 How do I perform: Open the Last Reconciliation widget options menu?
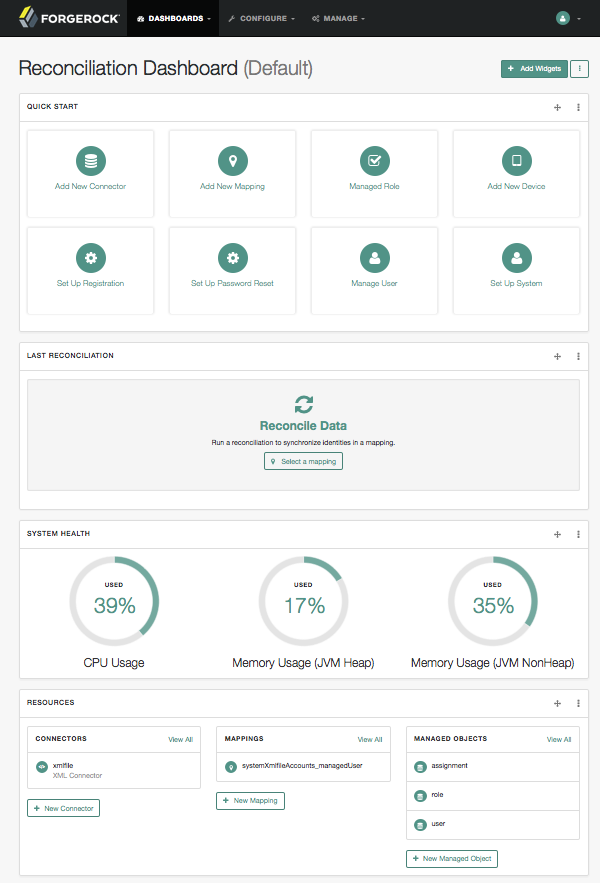(578, 356)
